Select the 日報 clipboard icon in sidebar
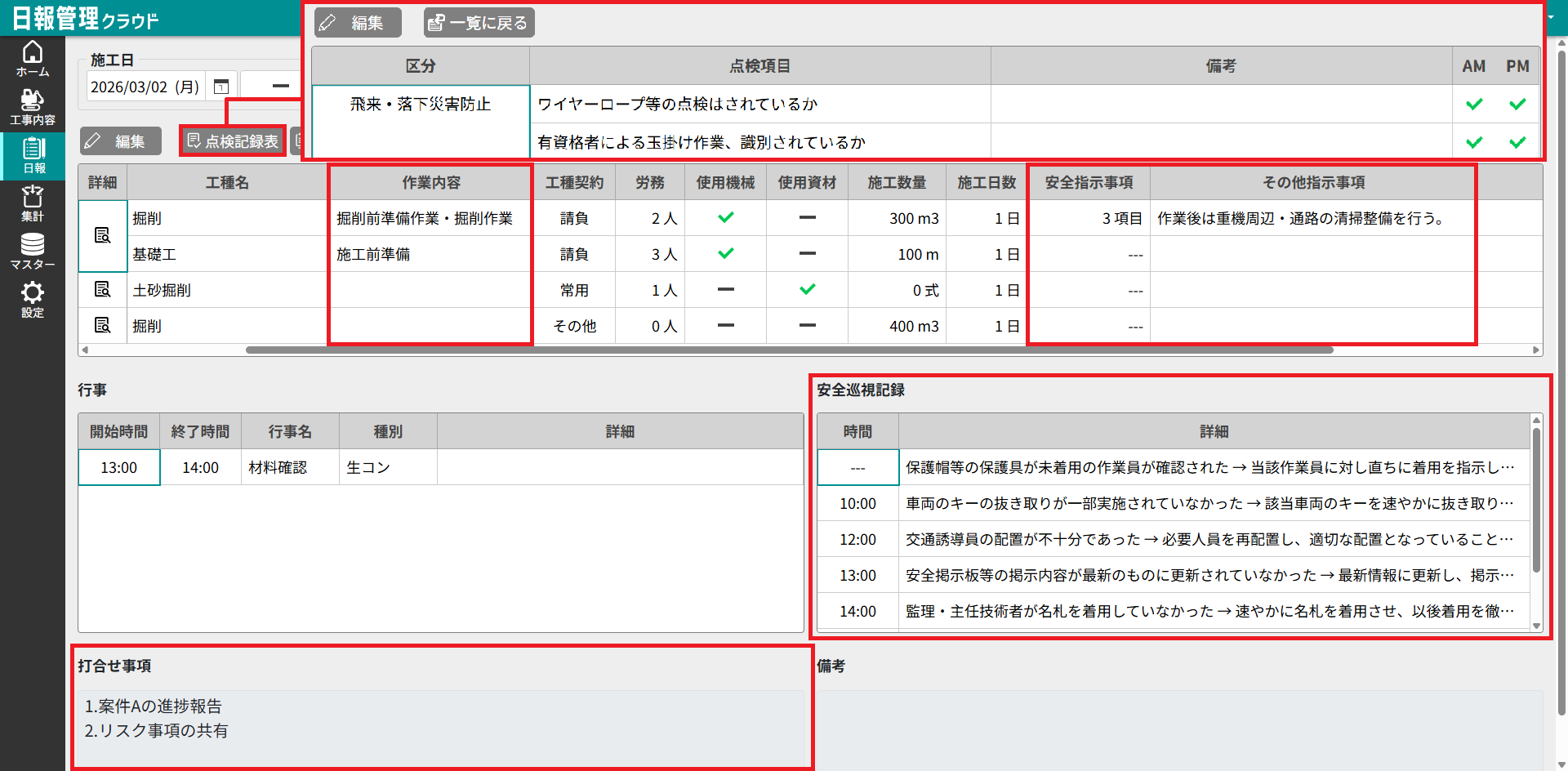Image resolution: width=1568 pixels, height=771 pixels. (x=33, y=155)
